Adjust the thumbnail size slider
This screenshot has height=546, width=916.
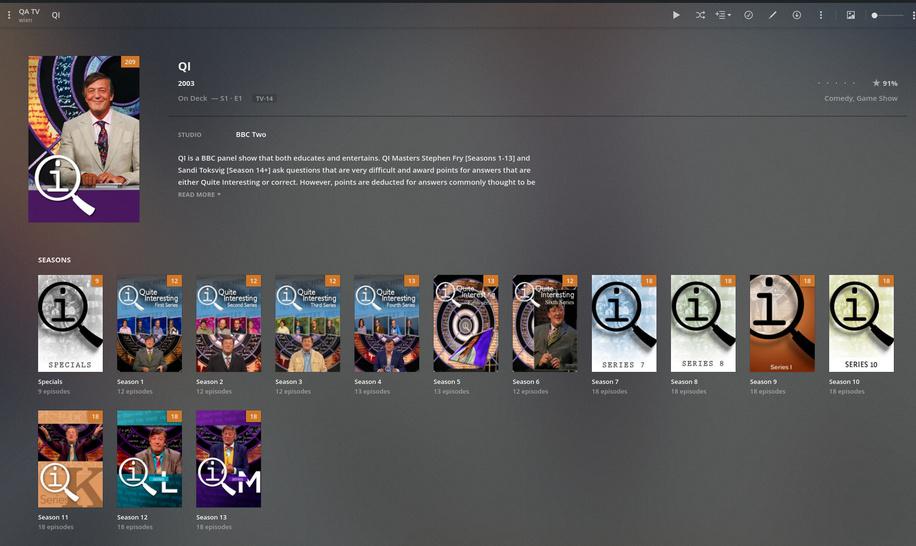pyautogui.click(x=887, y=15)
